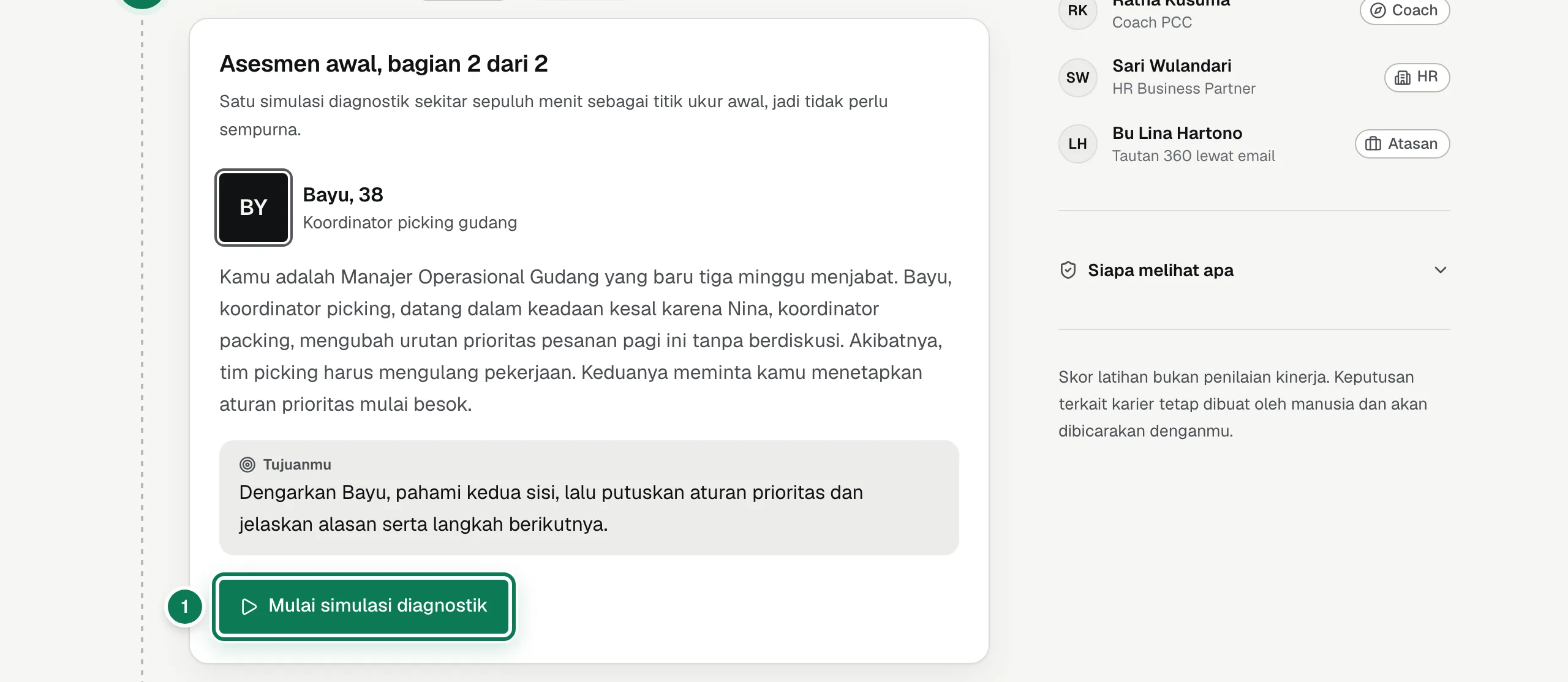1568x682 pixels.
Task: Click the heading Asesmen awal, bagian 2 dari 2
Action: click(x=383, y=64)
